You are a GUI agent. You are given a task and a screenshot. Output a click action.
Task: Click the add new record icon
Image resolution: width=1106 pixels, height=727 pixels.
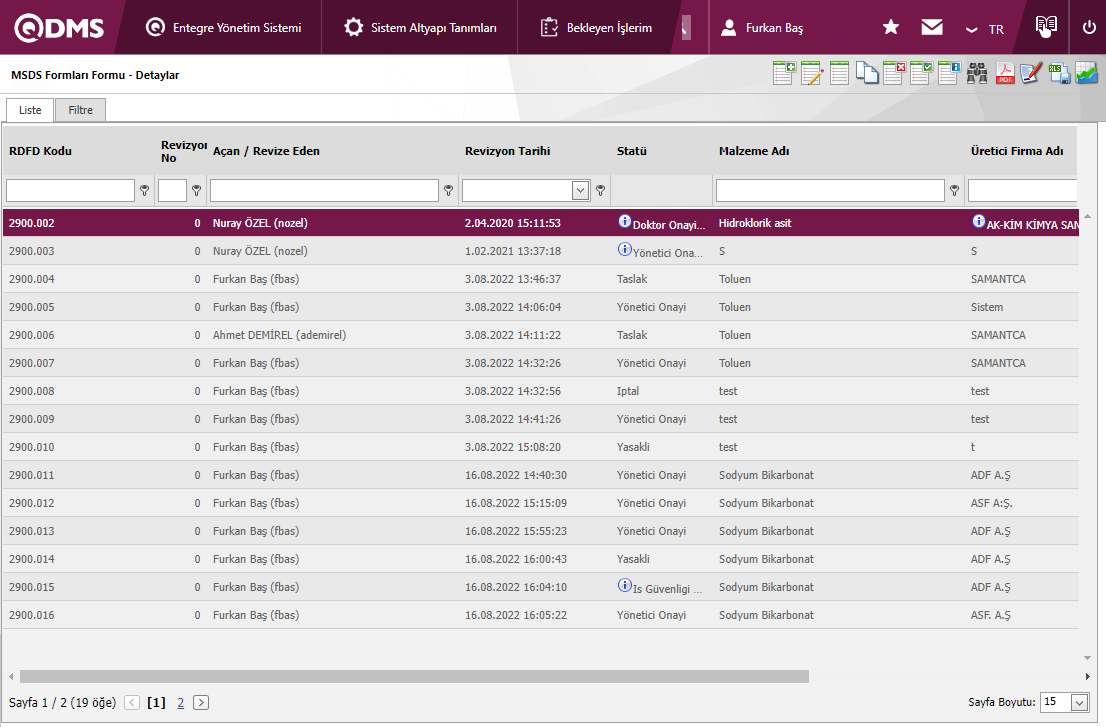(784, 74)
